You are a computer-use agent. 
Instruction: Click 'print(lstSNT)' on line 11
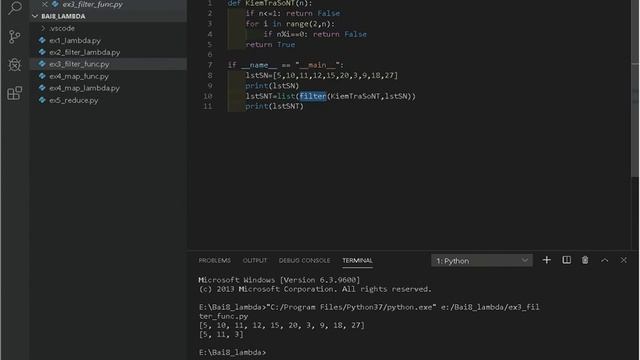(x=274, y=107)
